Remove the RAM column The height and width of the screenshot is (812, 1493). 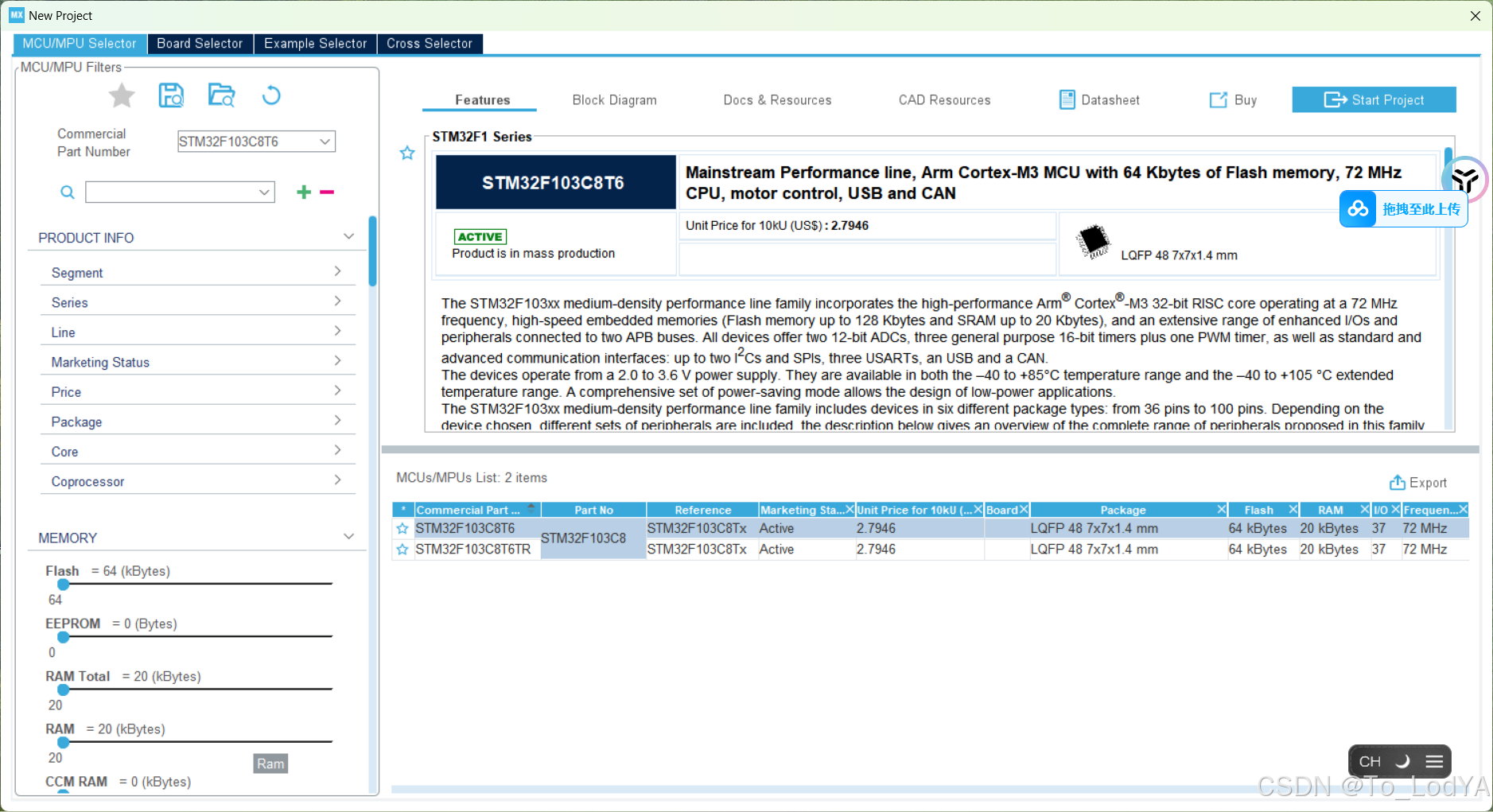coord(1365,510)
